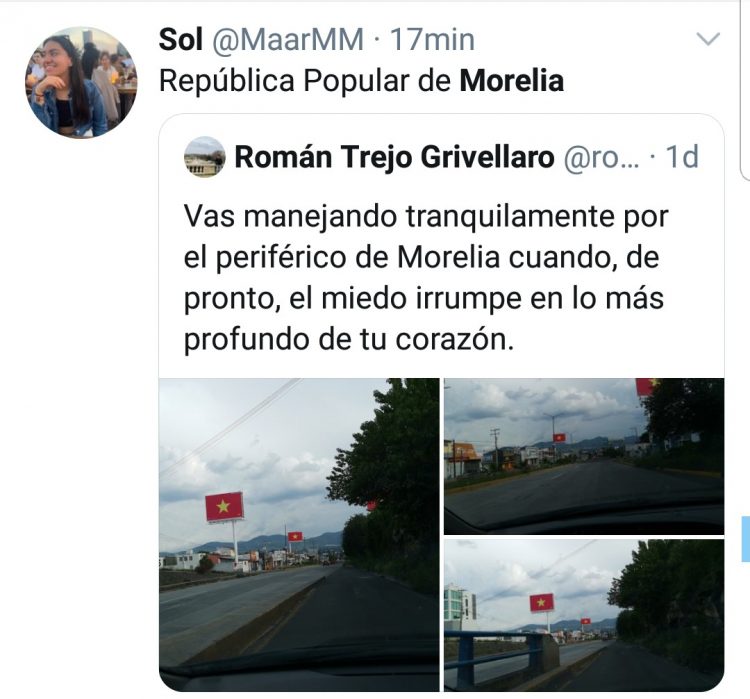Open Román Trejo Grivellaro's name in quote
750x699 pixels.
point(394,157)
